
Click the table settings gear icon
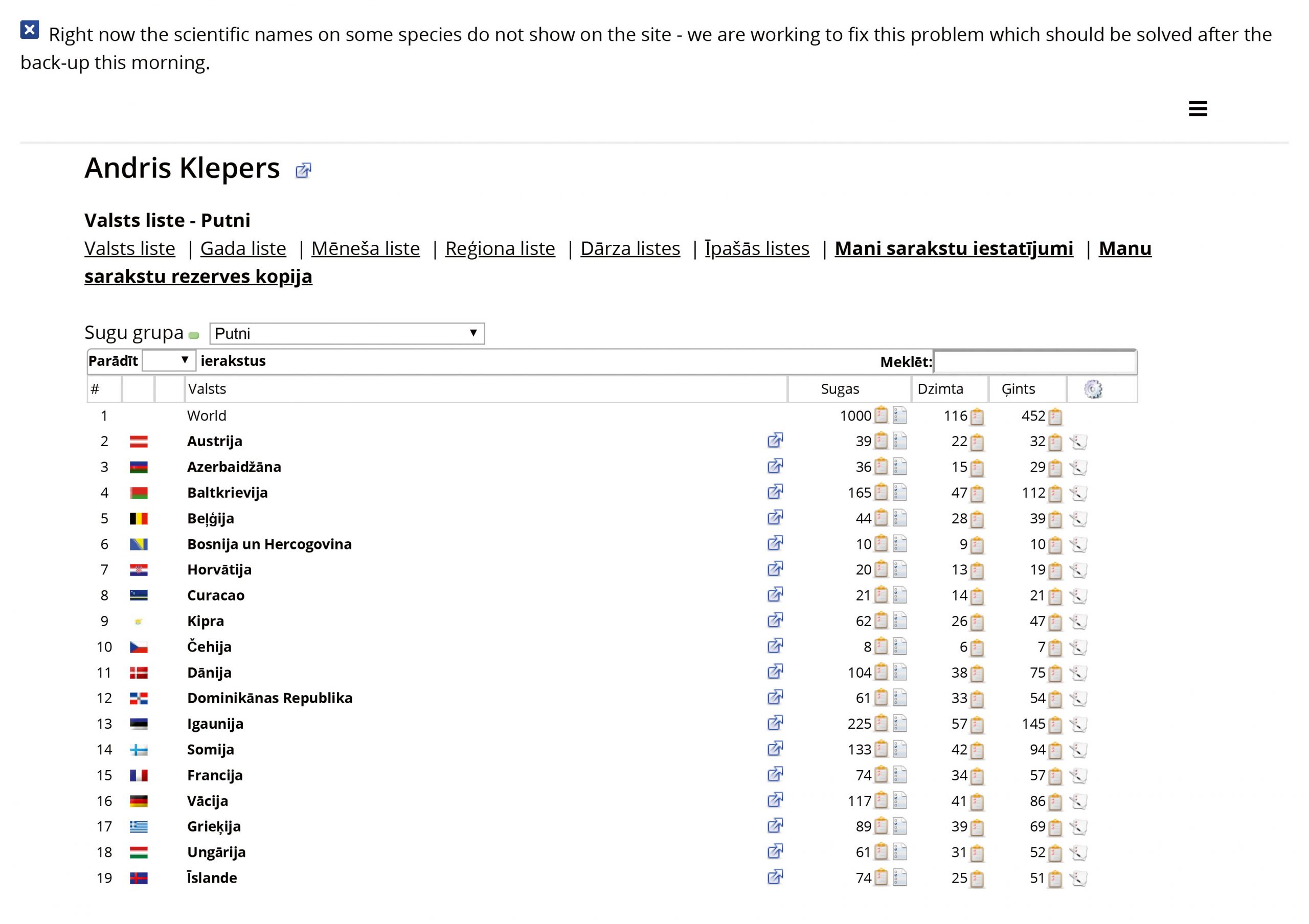click(1093, 389)
